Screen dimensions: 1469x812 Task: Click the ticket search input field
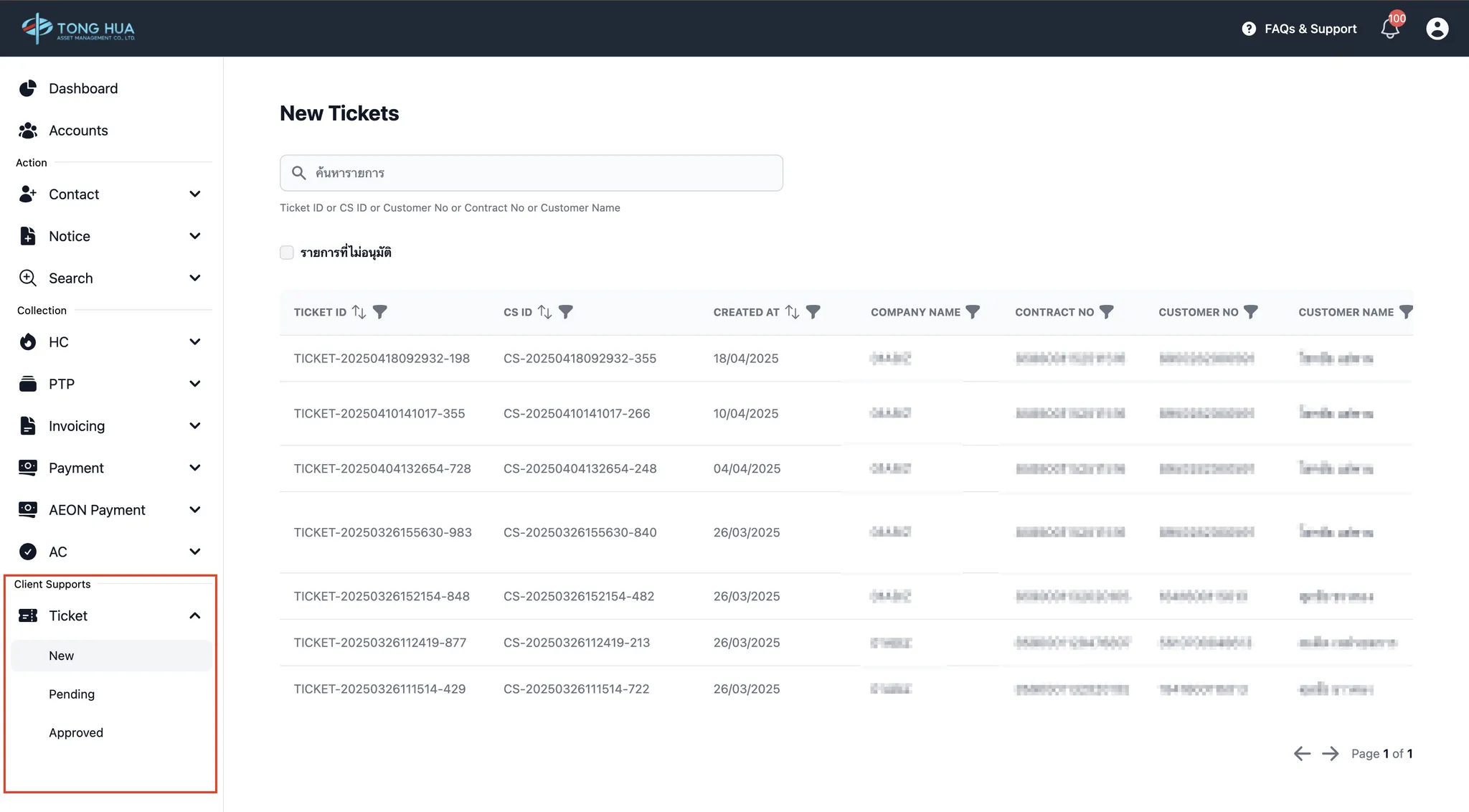(531, 173)
